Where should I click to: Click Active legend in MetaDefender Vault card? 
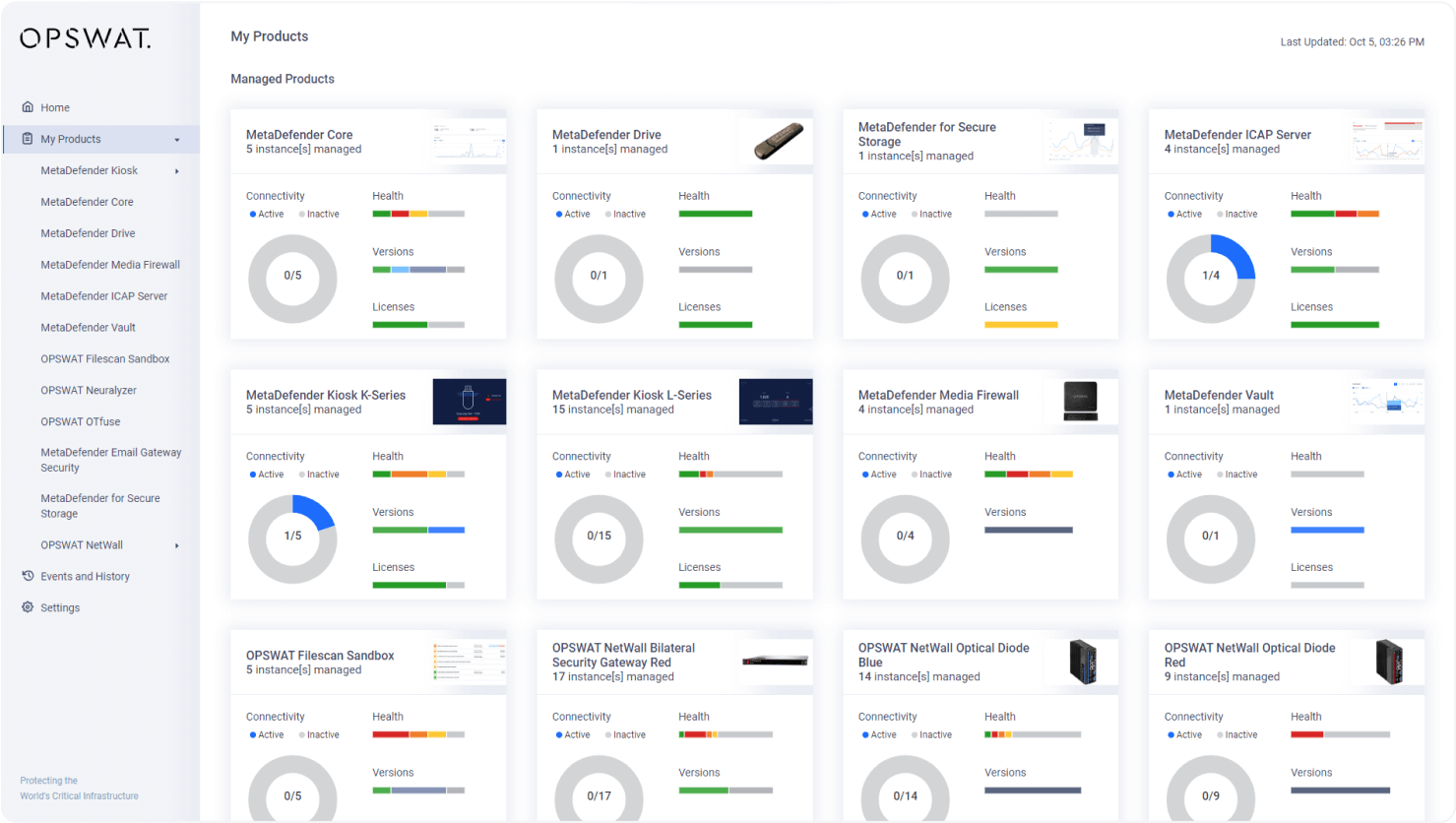pos(1185,475)
